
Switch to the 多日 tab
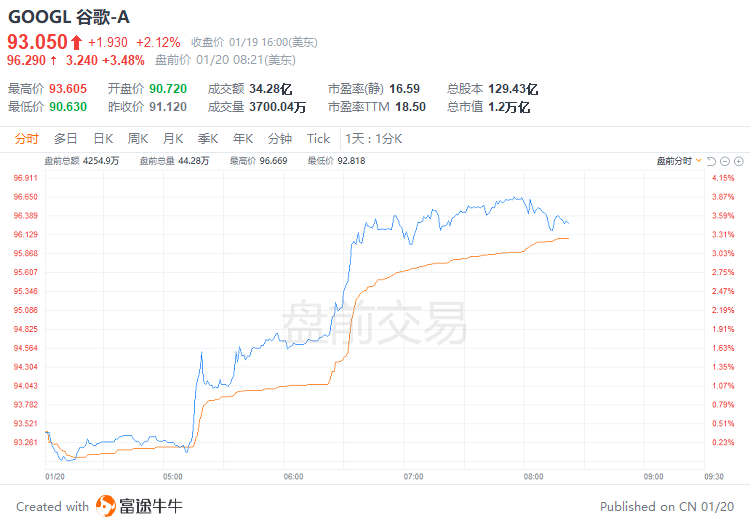(66, 139)
